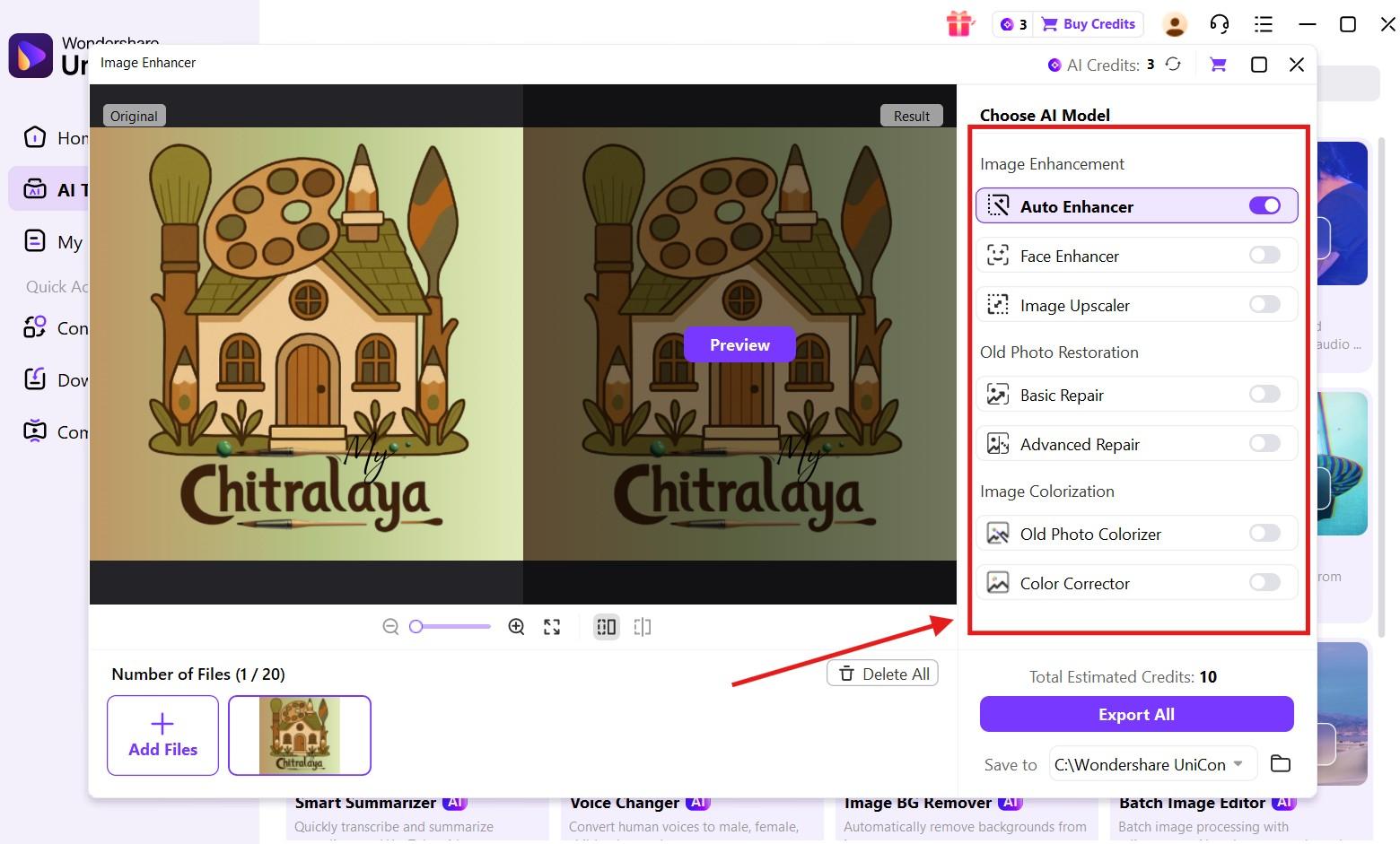The height and width of the screenshot is (844, 1400).
Task: Open the output folder icon
Action: pyautogui.click(x=1281, y=763)
